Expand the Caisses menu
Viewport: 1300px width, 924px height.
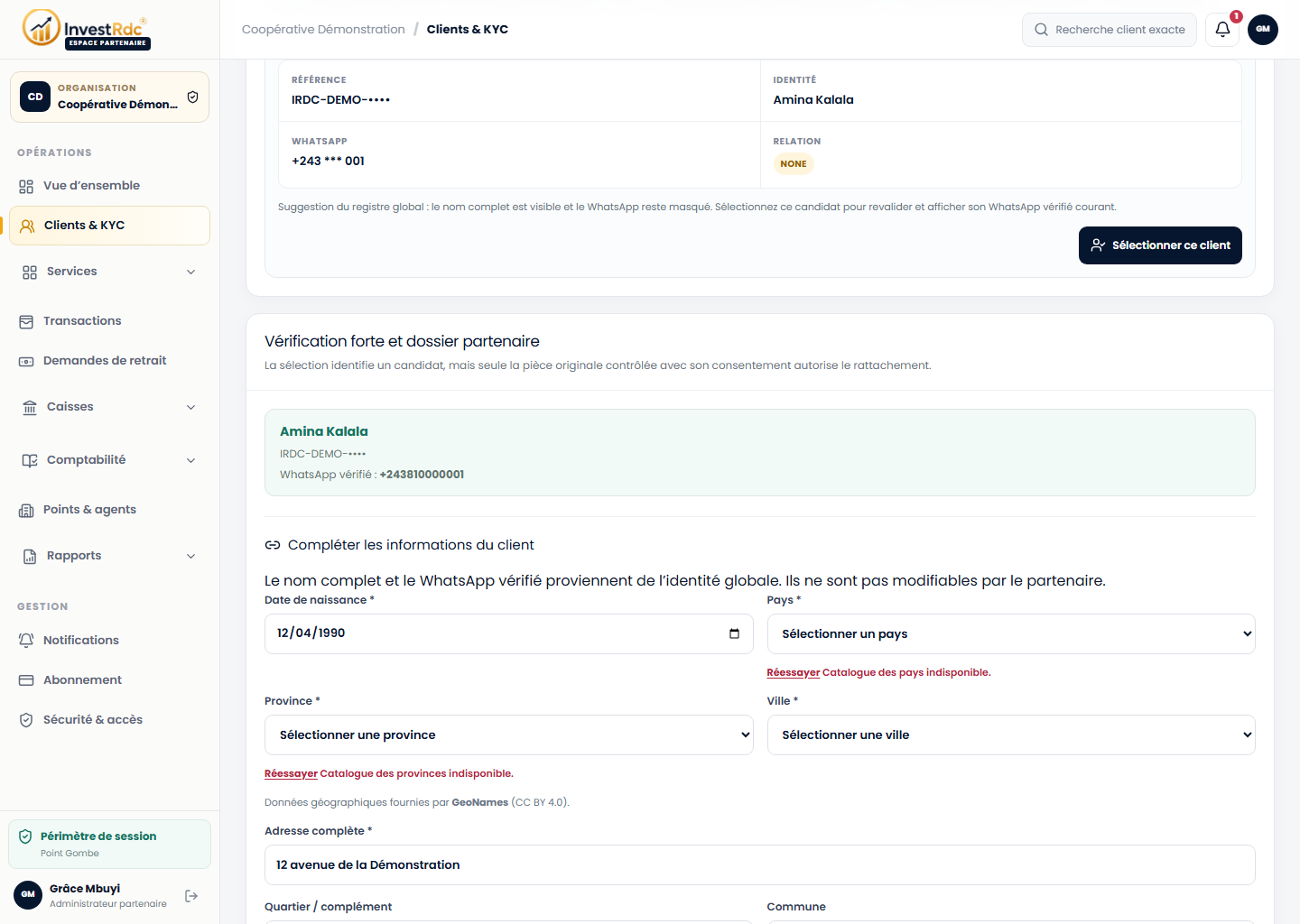(109, 407)
